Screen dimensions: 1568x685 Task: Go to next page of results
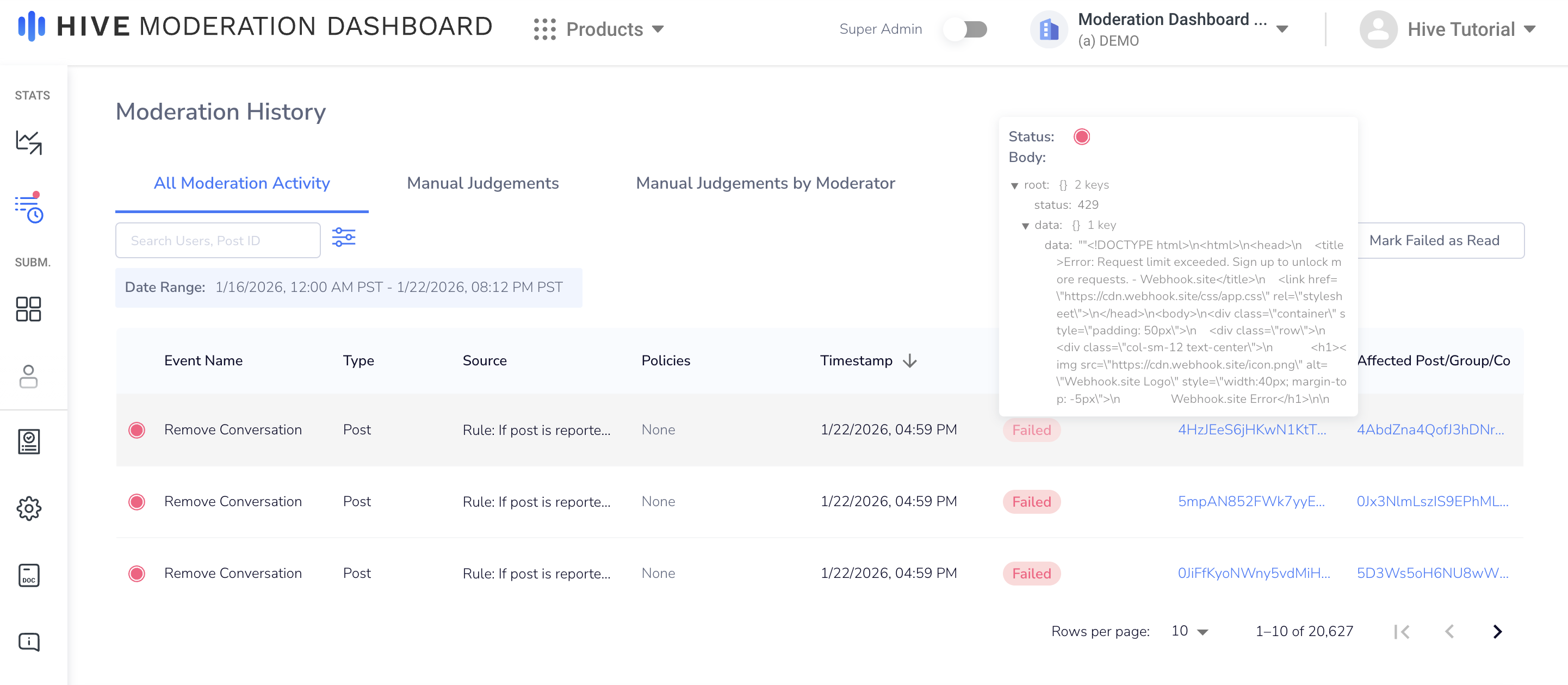click(1497, 632)
